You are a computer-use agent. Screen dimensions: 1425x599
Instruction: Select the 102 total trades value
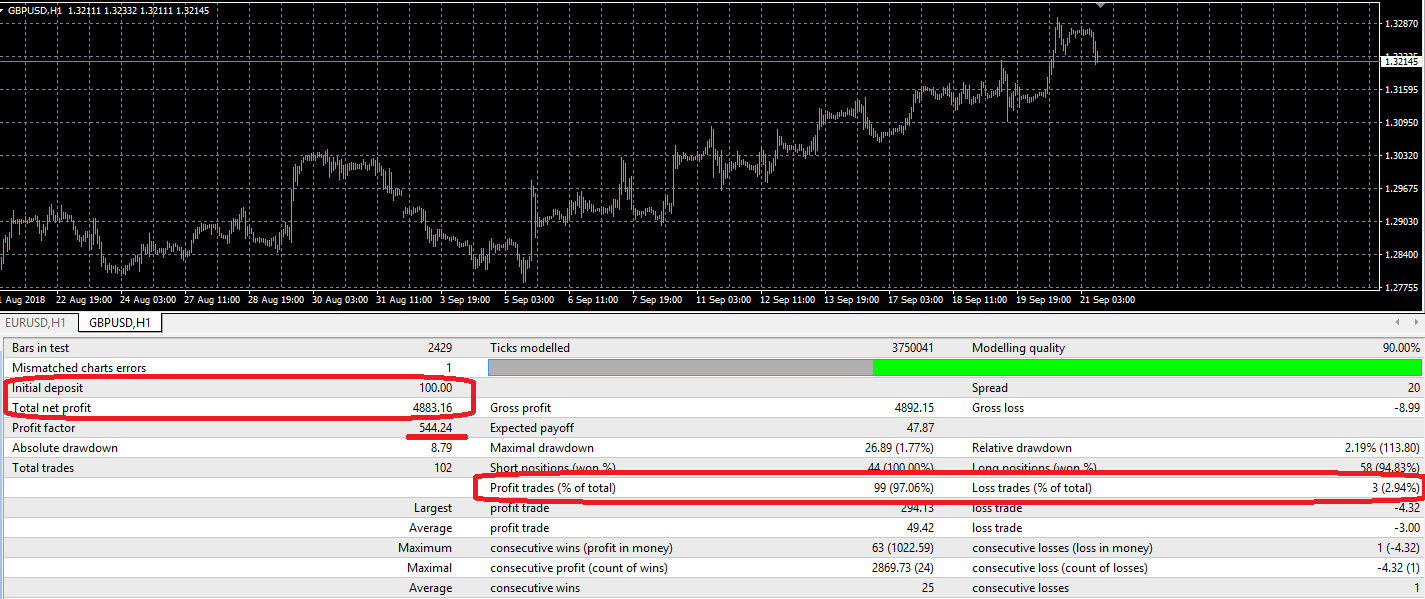pos(443,468)
